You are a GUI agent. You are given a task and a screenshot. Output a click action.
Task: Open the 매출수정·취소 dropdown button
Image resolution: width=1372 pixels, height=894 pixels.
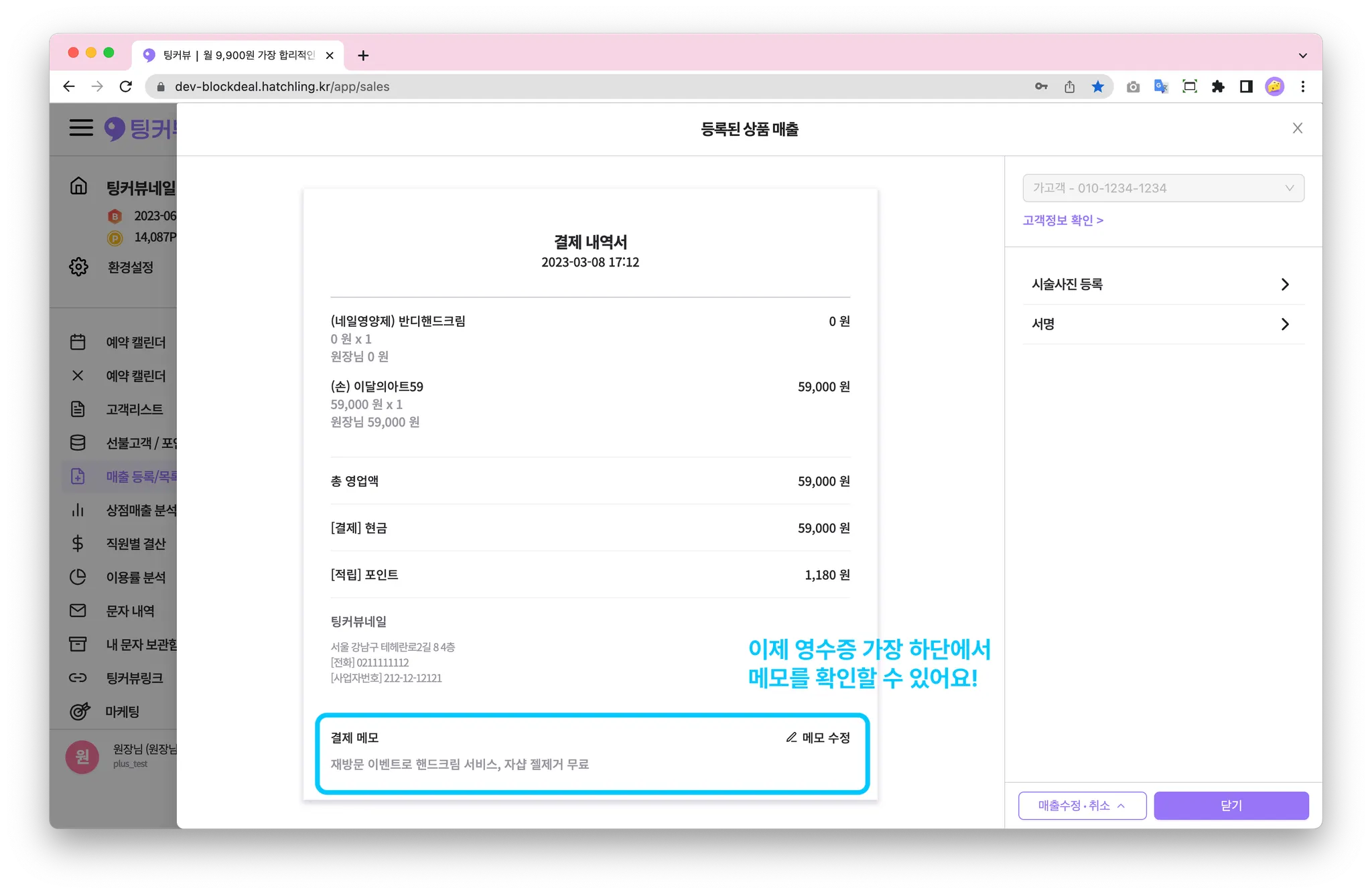[x=1082, y=806]
